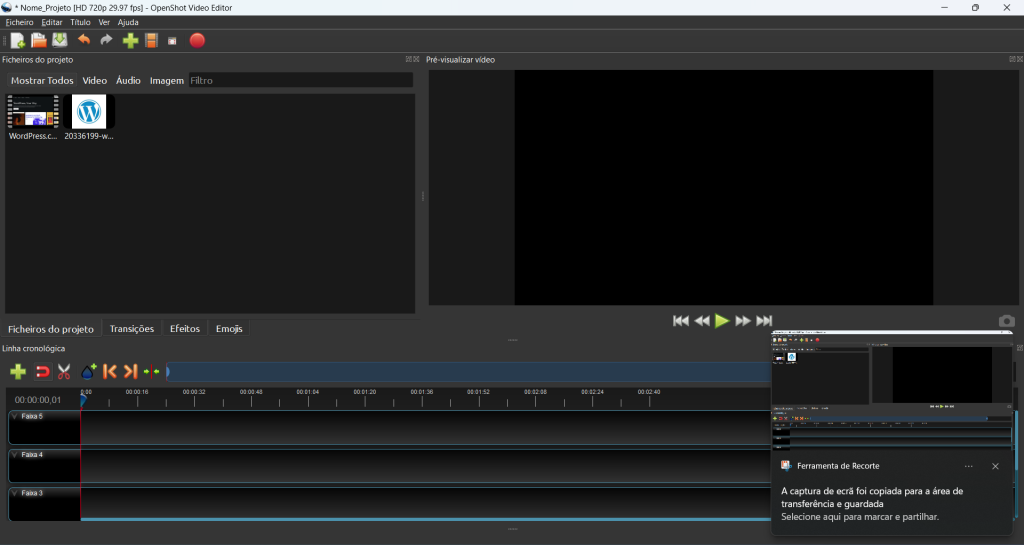Show only Vídeo files in filter

95,80
